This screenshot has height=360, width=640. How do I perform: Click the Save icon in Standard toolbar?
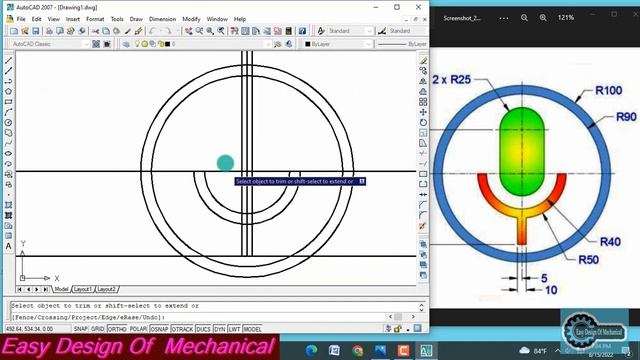click(x=36, y=31)
